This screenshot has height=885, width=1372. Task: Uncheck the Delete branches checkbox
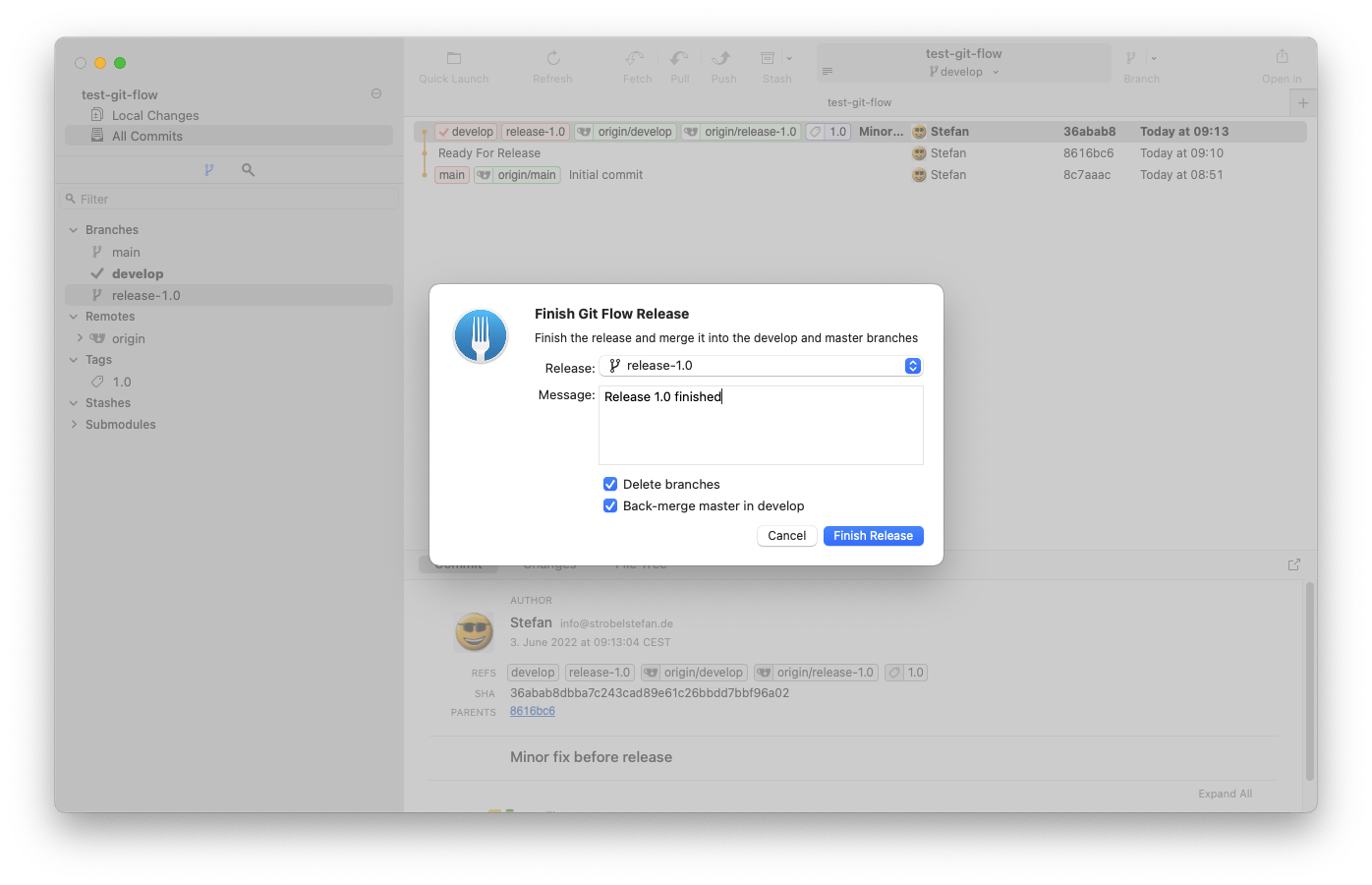pyautogui.click(x=610, y=484)
